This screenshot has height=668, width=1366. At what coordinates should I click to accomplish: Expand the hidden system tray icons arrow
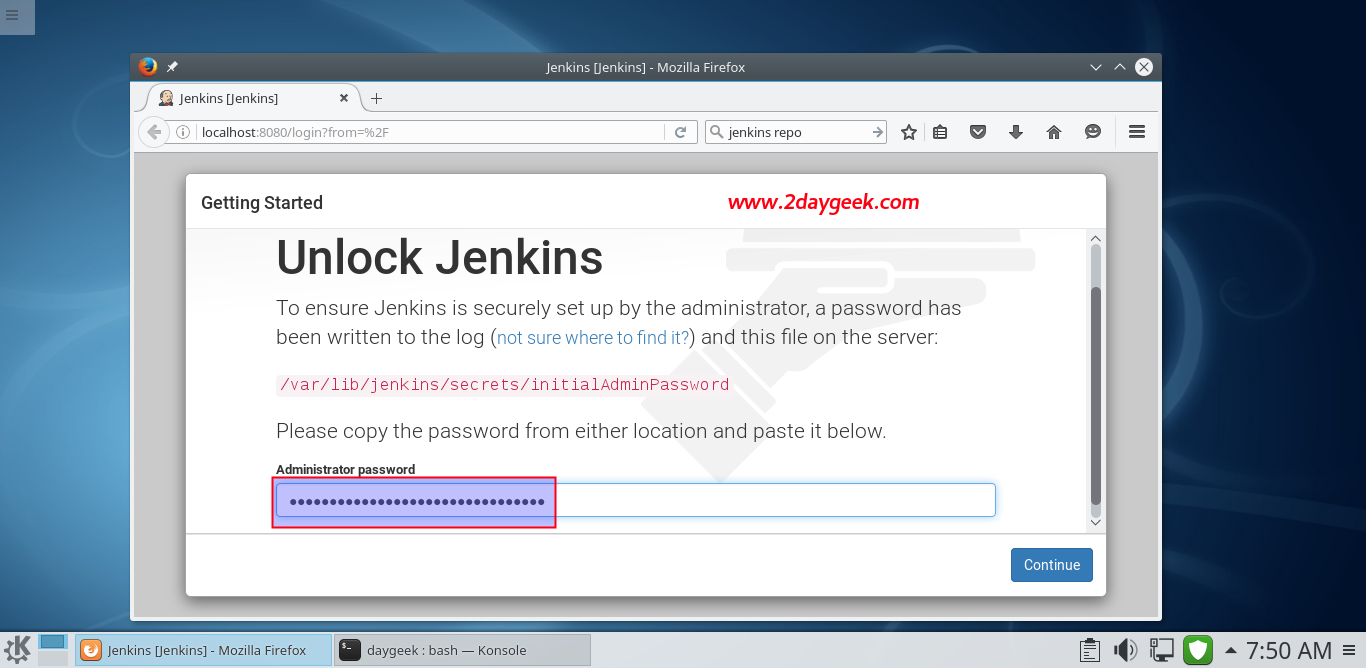point(1230,650)
